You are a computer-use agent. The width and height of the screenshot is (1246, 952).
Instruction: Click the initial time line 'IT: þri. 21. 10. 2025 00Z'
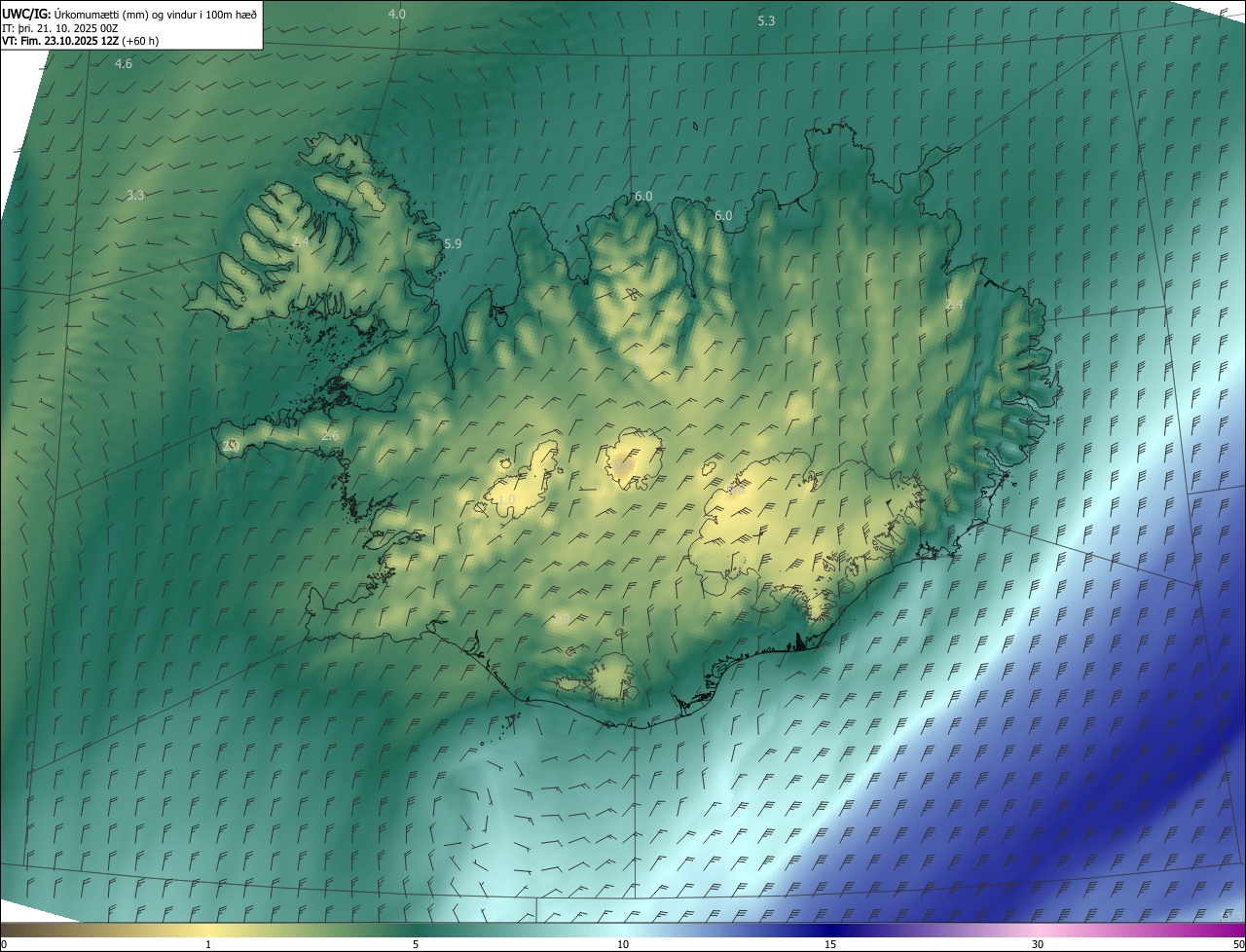click(60, 27)
